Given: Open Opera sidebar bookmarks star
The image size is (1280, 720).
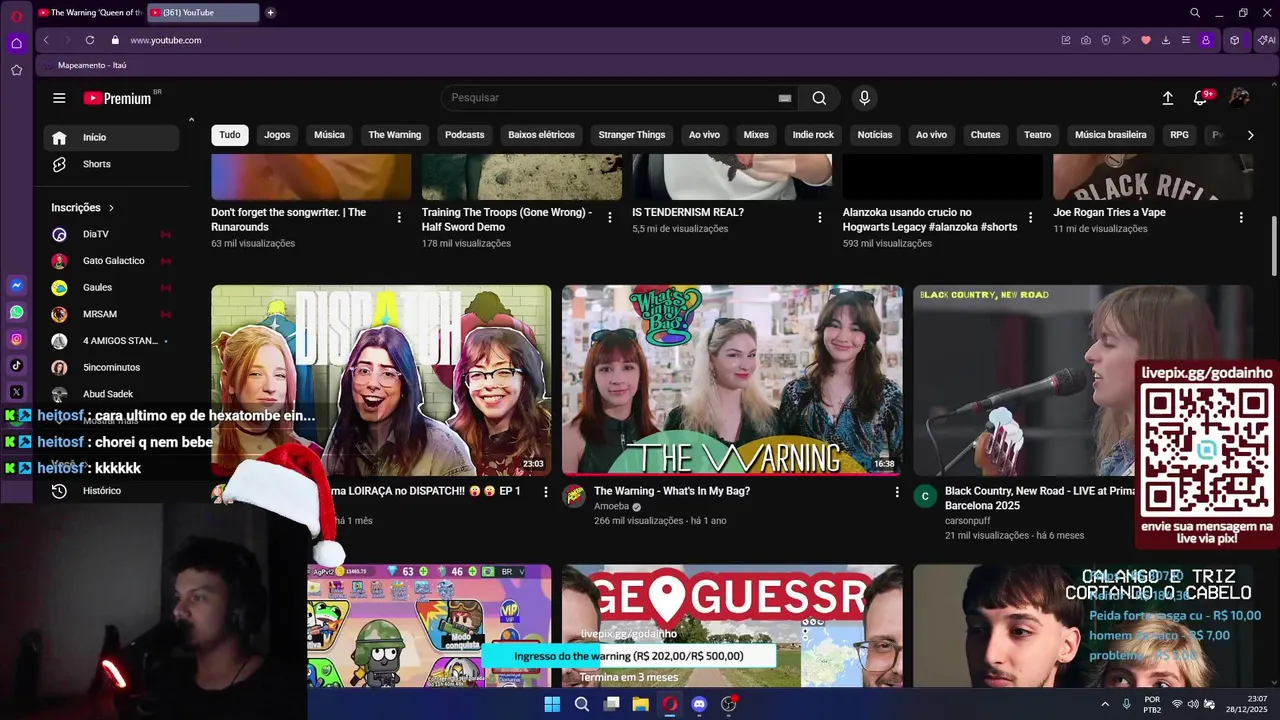Looking at the screenshot, I should (x=16, y=70).
